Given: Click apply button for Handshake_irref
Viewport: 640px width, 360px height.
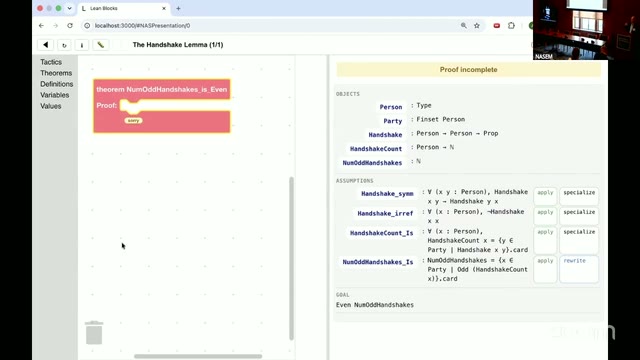Looking at the screenshot, I should (545, 216).
